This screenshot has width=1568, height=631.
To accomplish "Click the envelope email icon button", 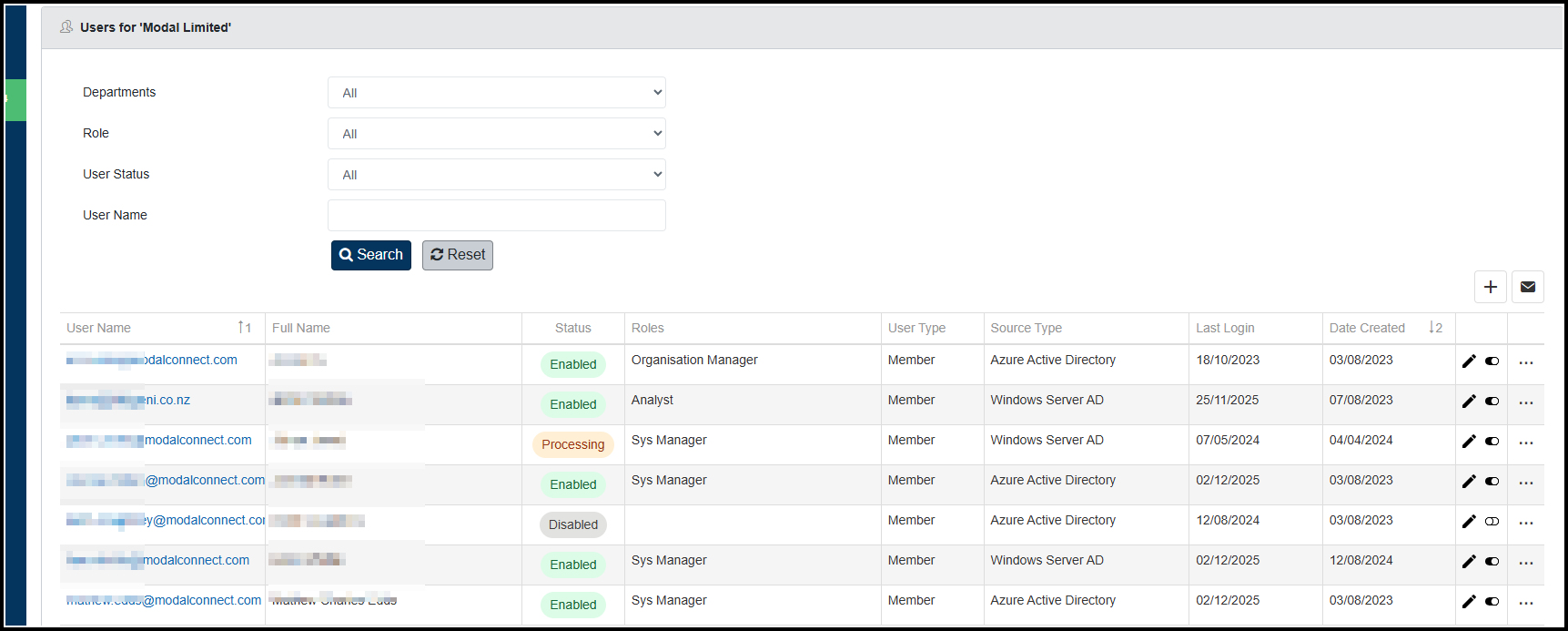I will tap(1527, 287).
